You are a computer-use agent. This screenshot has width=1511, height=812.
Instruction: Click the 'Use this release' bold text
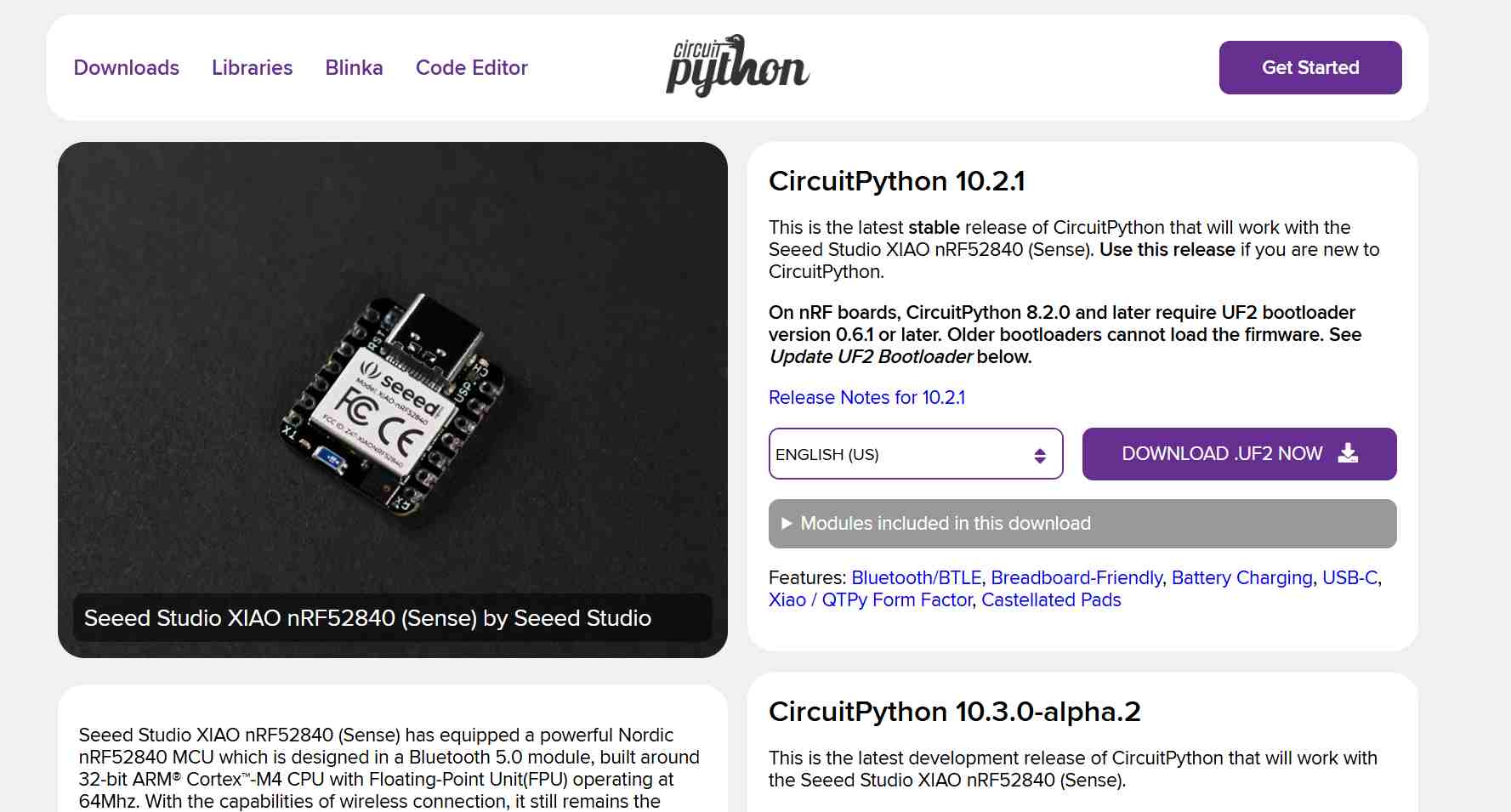pos(1167,249)
